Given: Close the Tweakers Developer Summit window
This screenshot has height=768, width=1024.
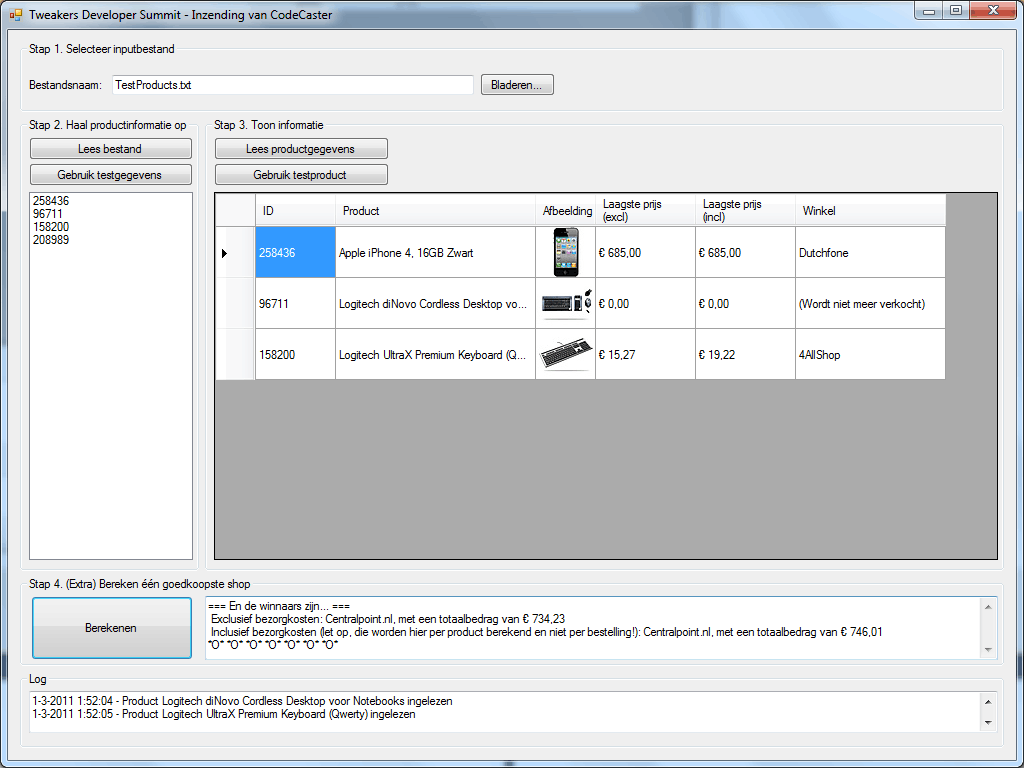Looking at the screenshot, I should coord(993,10).
